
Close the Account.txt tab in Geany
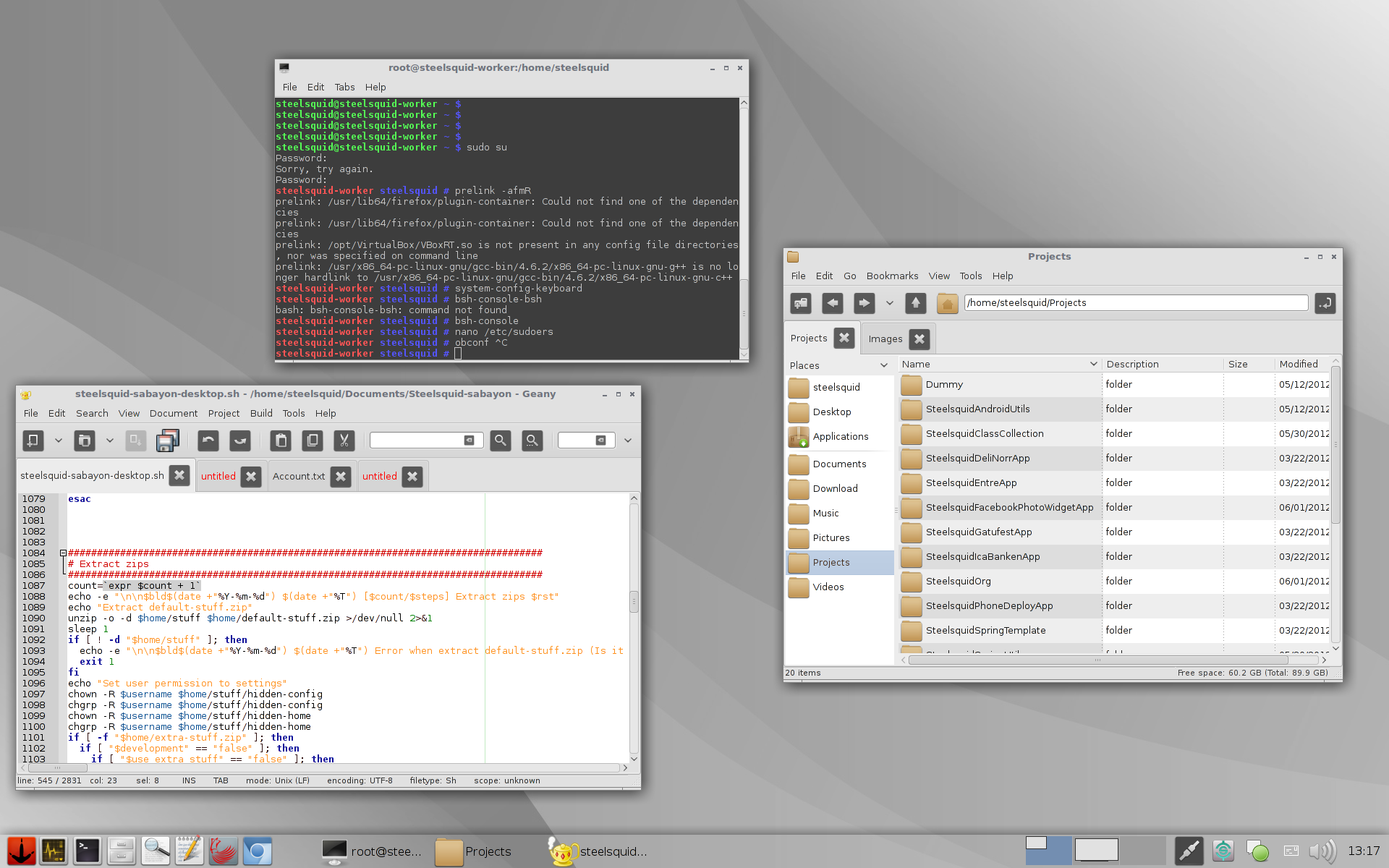tap(341, 476)
